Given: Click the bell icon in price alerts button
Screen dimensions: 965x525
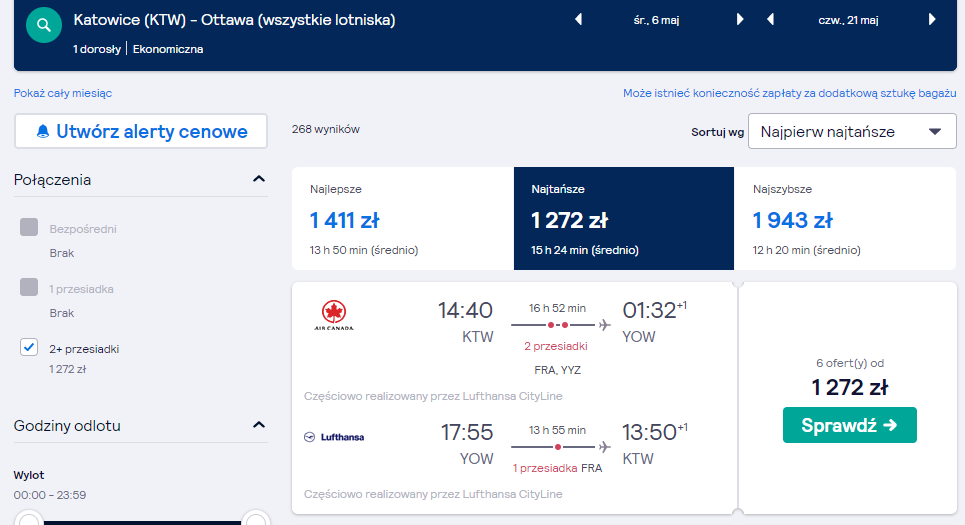Looking at the screenshot, I should point(42,131).
